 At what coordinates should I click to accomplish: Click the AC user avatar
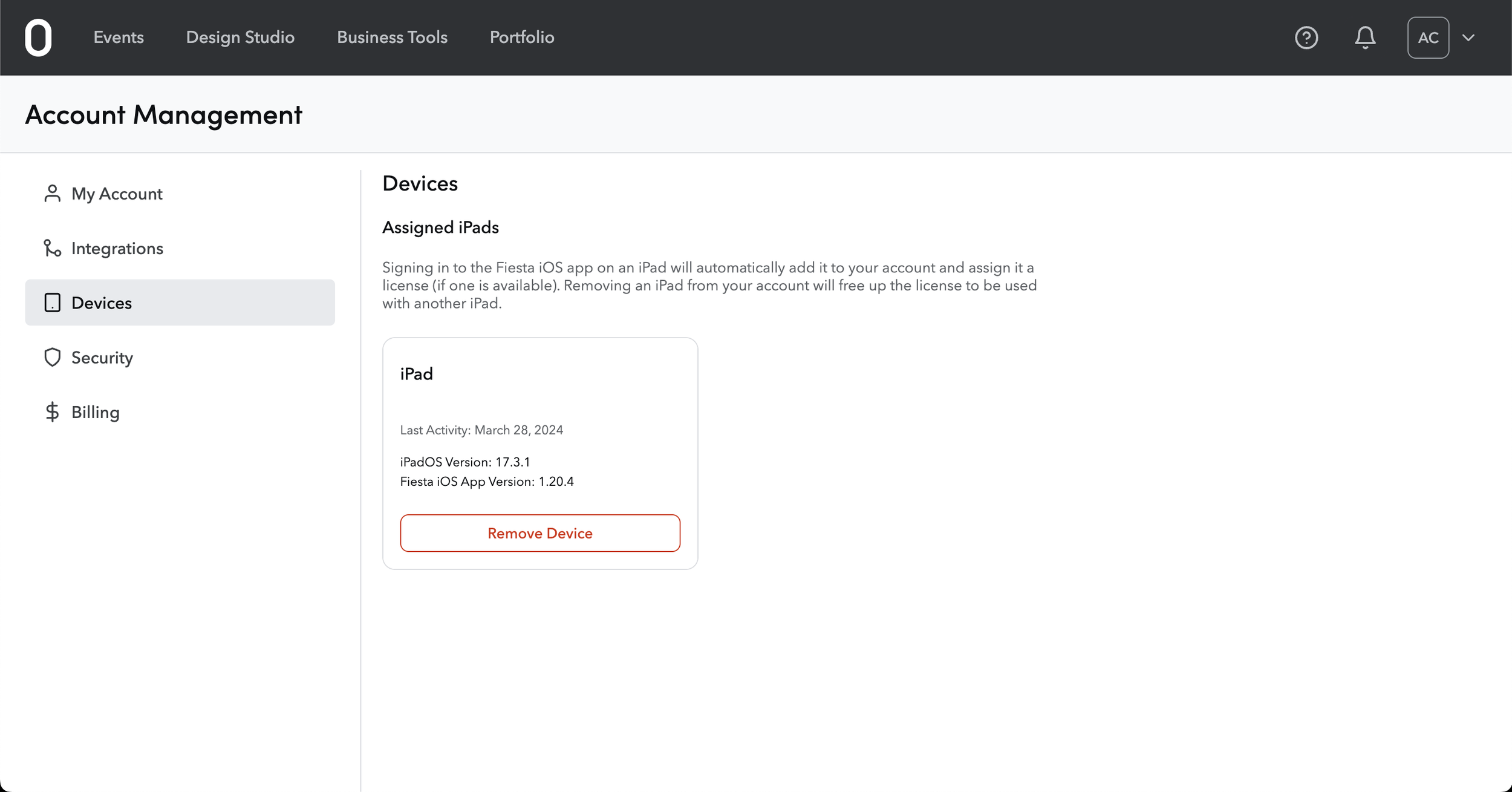pos(1428,38)
